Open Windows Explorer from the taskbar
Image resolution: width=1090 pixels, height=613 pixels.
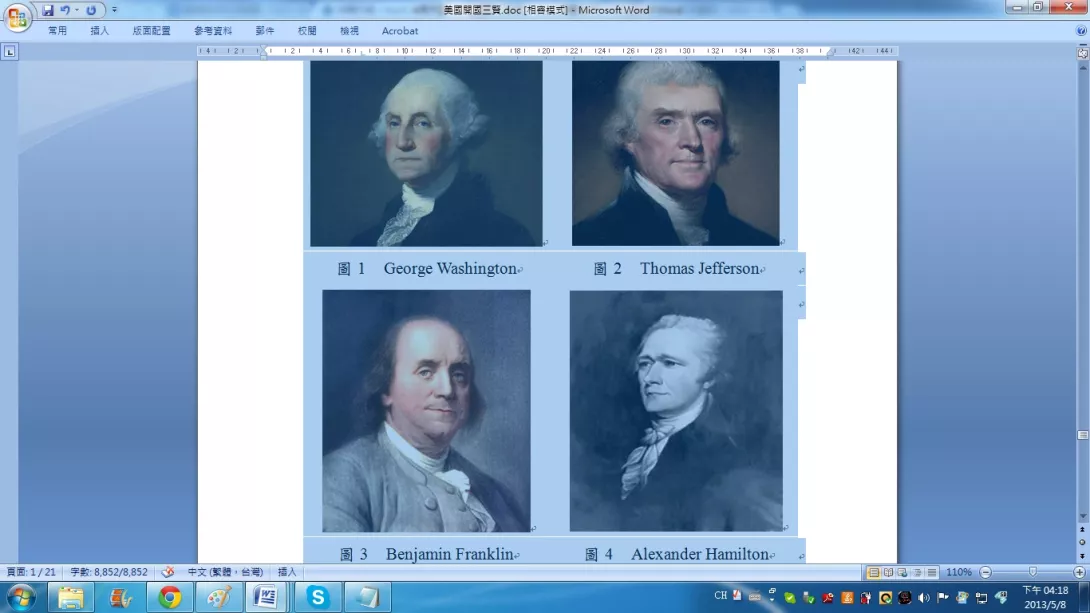click(70, 598)
